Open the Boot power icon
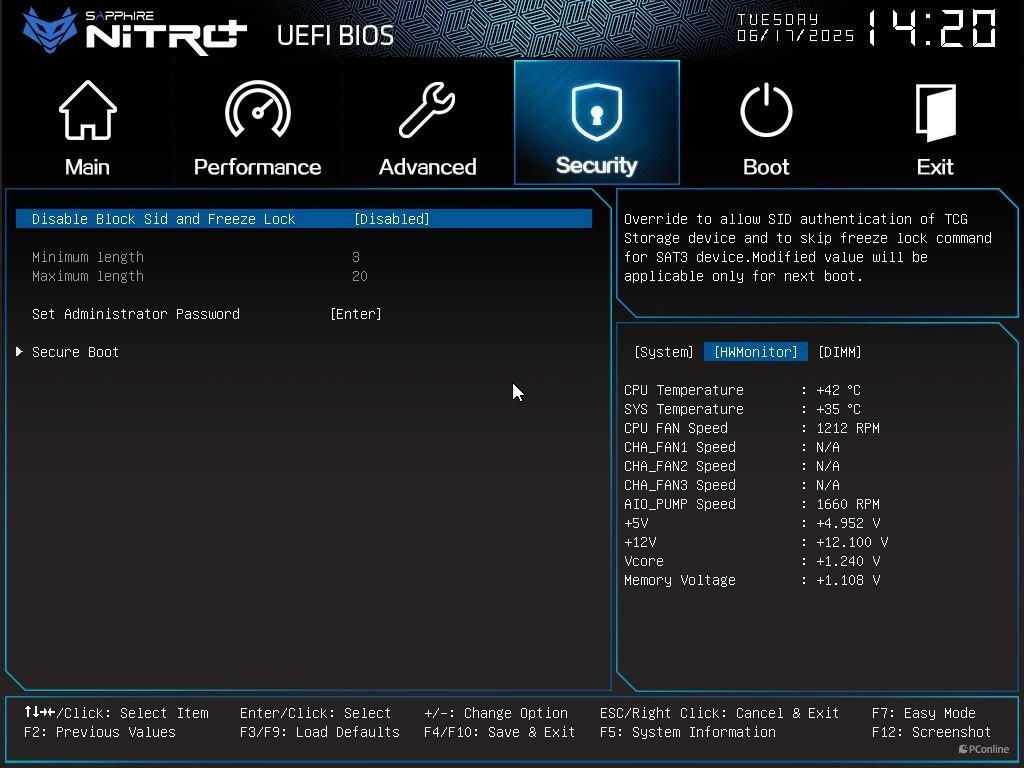Viewport: 1024px width, 768px height. (766, 110)
